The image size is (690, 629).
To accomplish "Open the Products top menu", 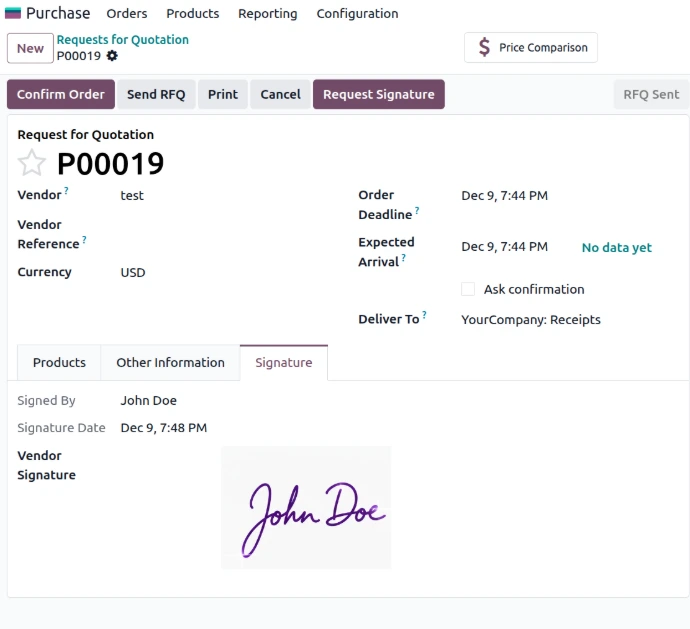I will click(x=193, y=14).
